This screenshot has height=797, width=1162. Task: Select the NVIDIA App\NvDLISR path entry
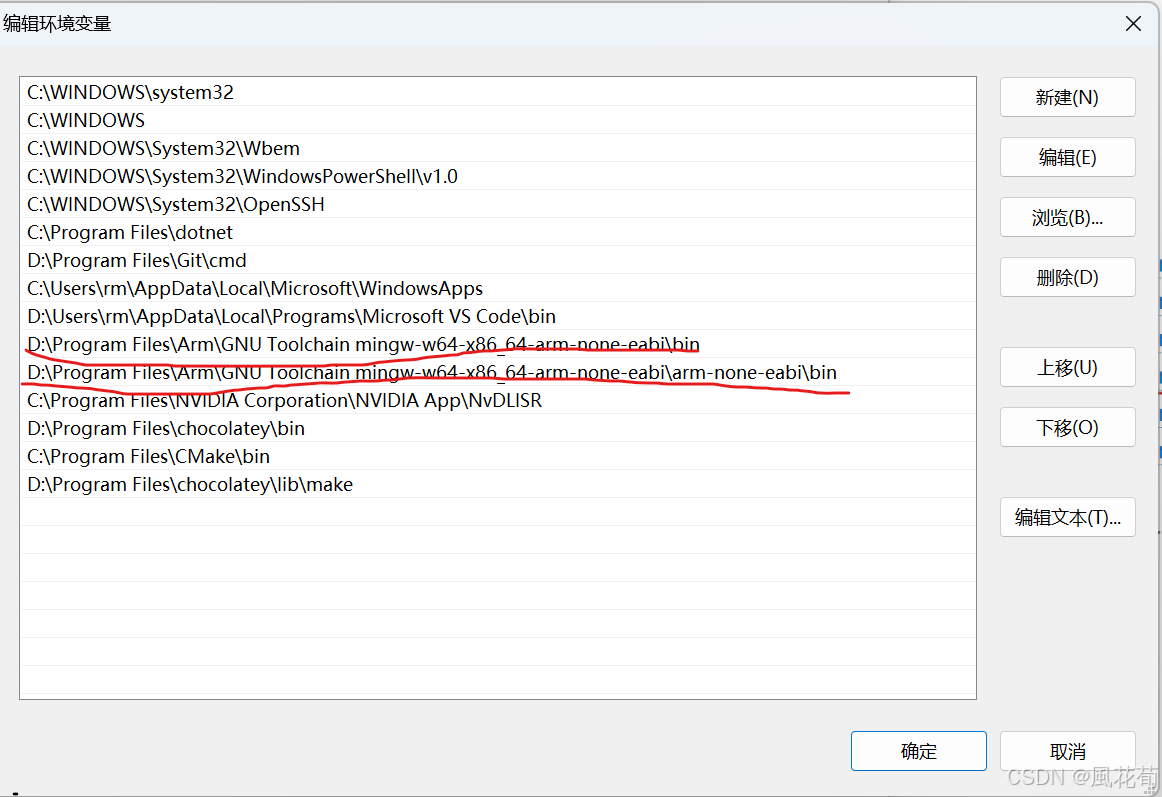(x=284, y=400)
